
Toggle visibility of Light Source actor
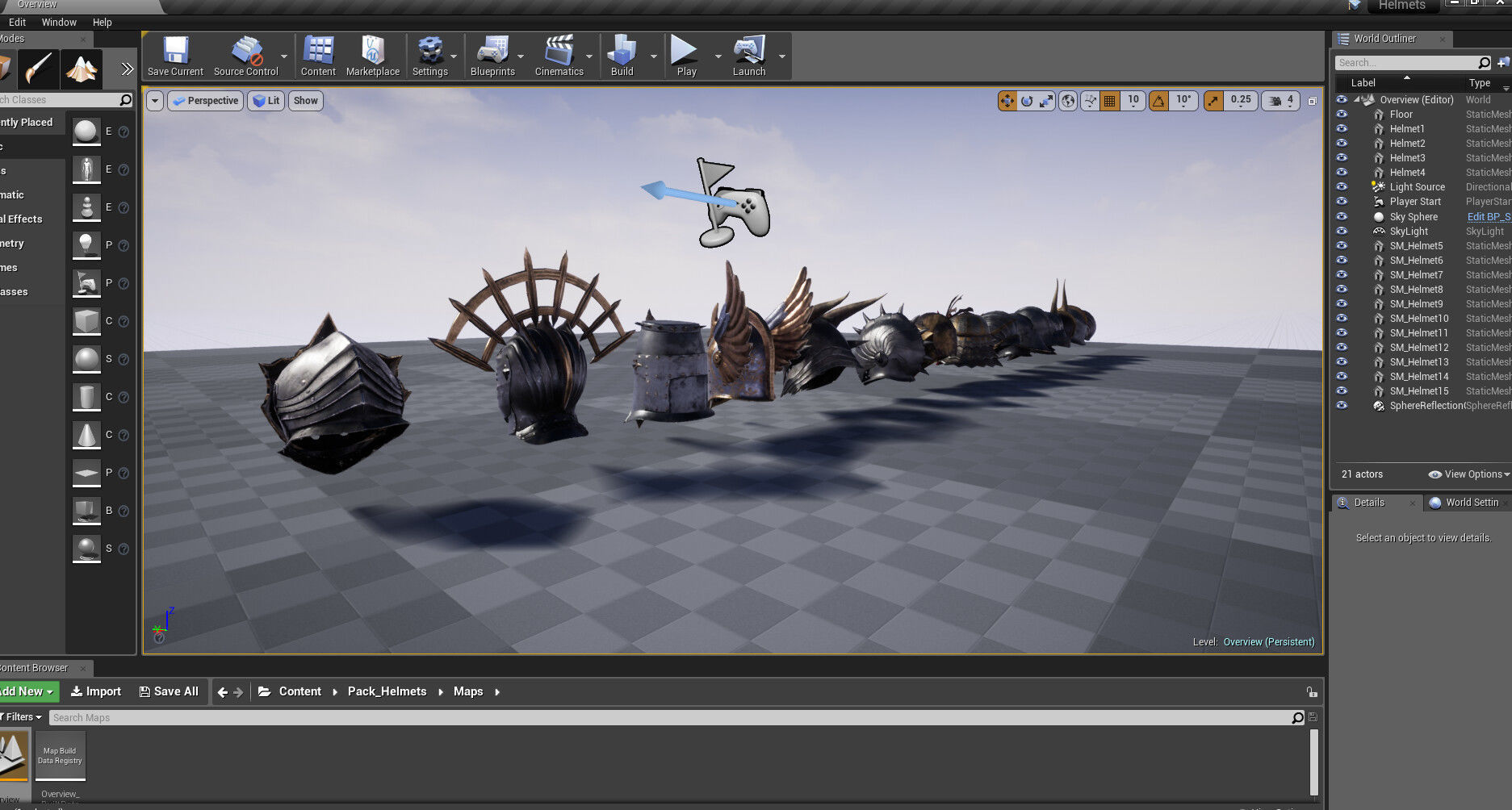[x=1342, y=187]
